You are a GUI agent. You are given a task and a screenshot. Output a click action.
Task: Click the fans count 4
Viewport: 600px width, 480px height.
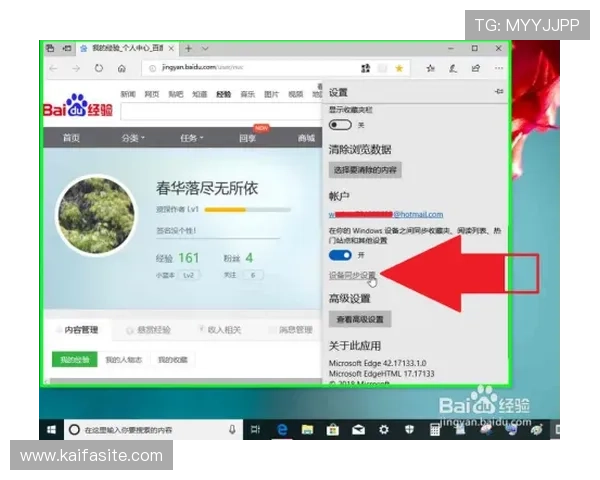[x=249, y=258]
